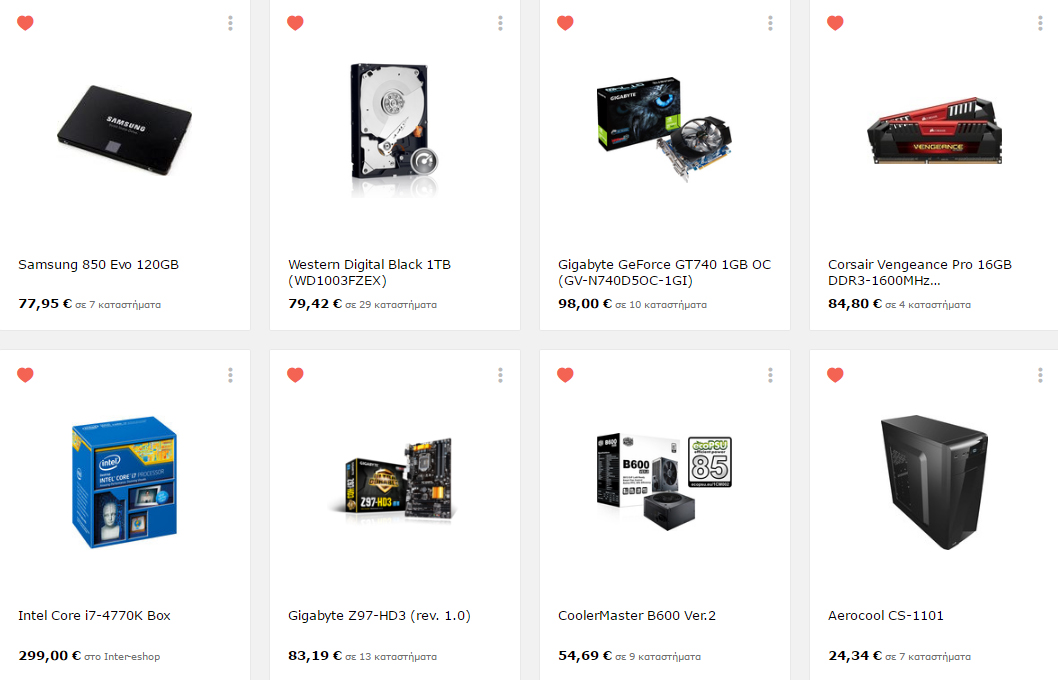Toggle favorite heart on Samsung 850 Evo
The width and height of the screenshot is (1058, 680).
tap(26, 23)
